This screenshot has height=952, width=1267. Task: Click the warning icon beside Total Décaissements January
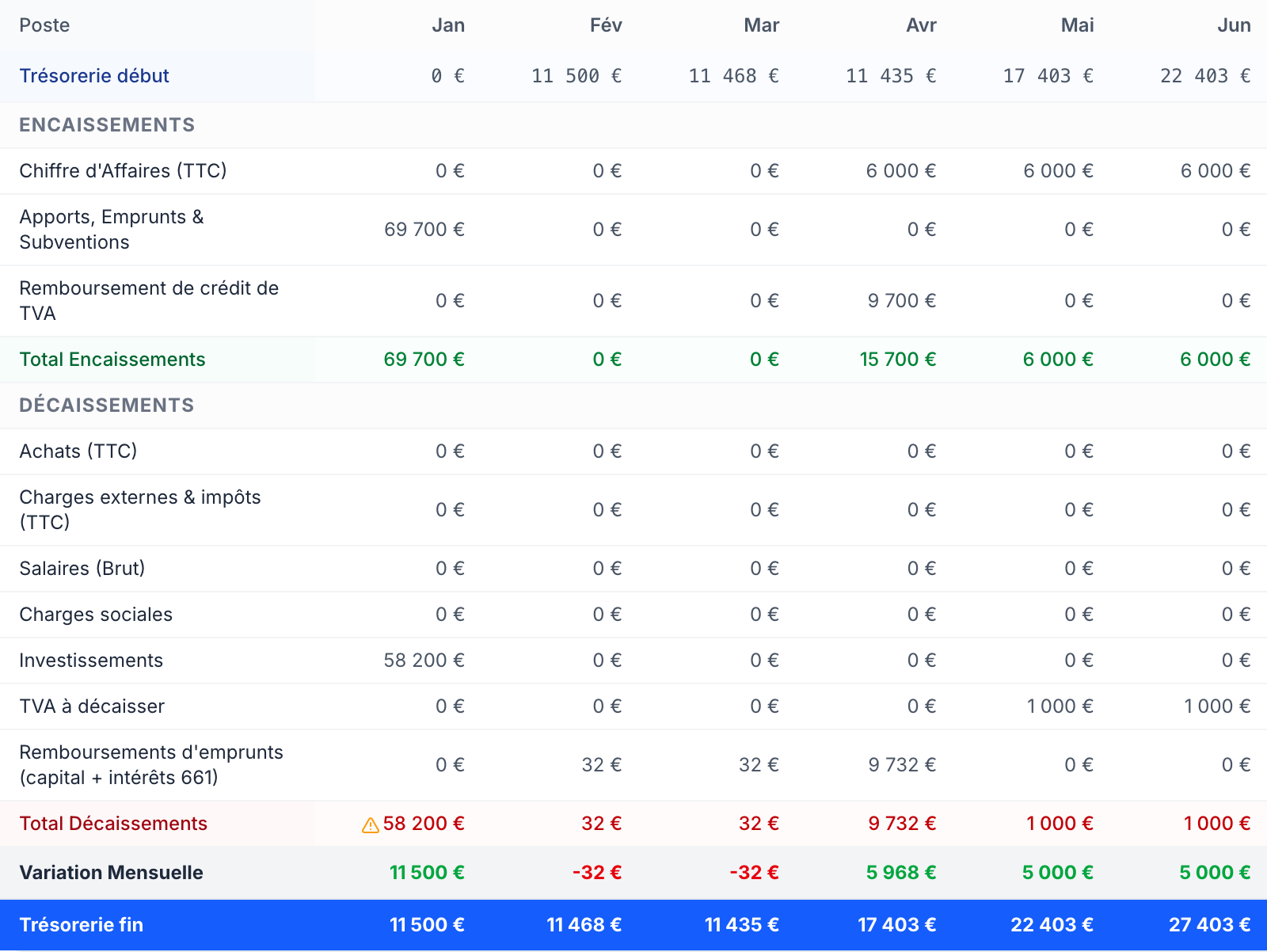coord(370,825)
